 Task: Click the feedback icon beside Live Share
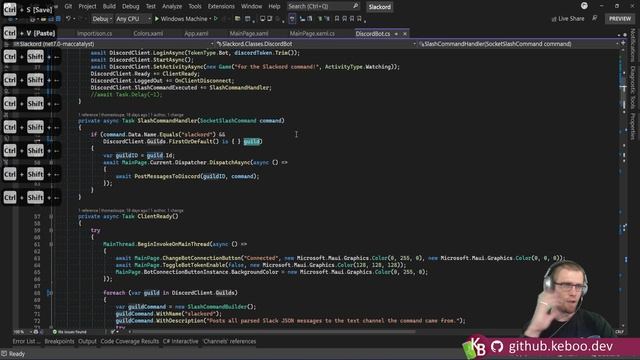click(x=595, y=18)
